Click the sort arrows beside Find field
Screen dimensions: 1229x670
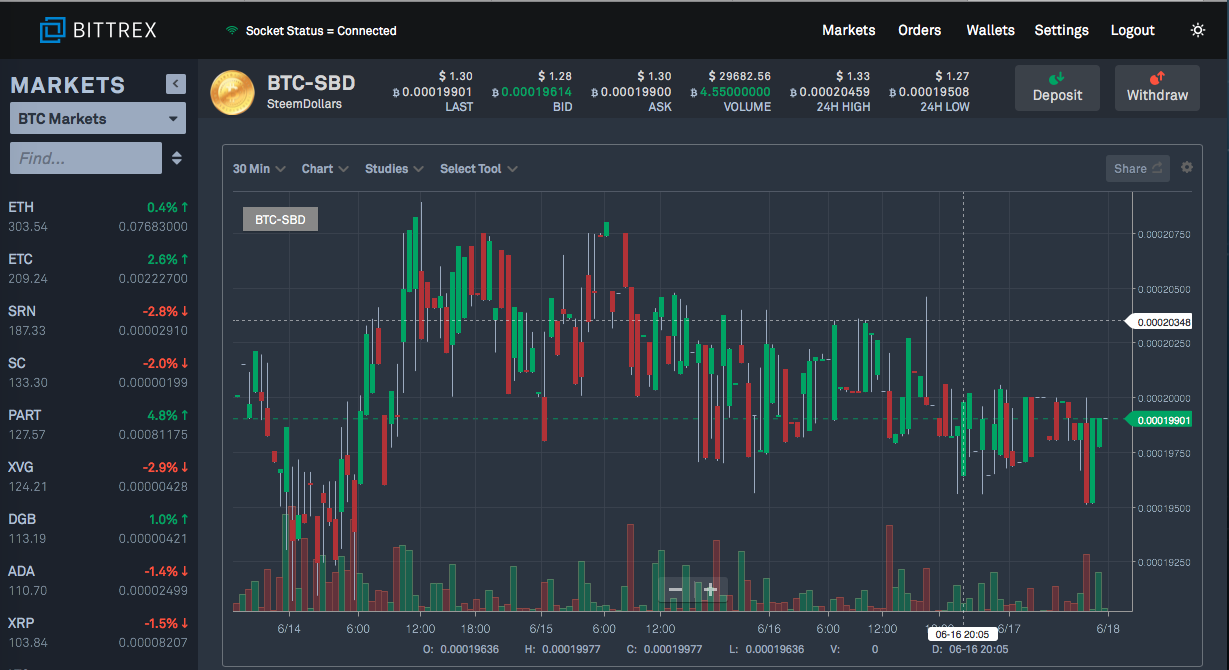click(x=177, y=158)
